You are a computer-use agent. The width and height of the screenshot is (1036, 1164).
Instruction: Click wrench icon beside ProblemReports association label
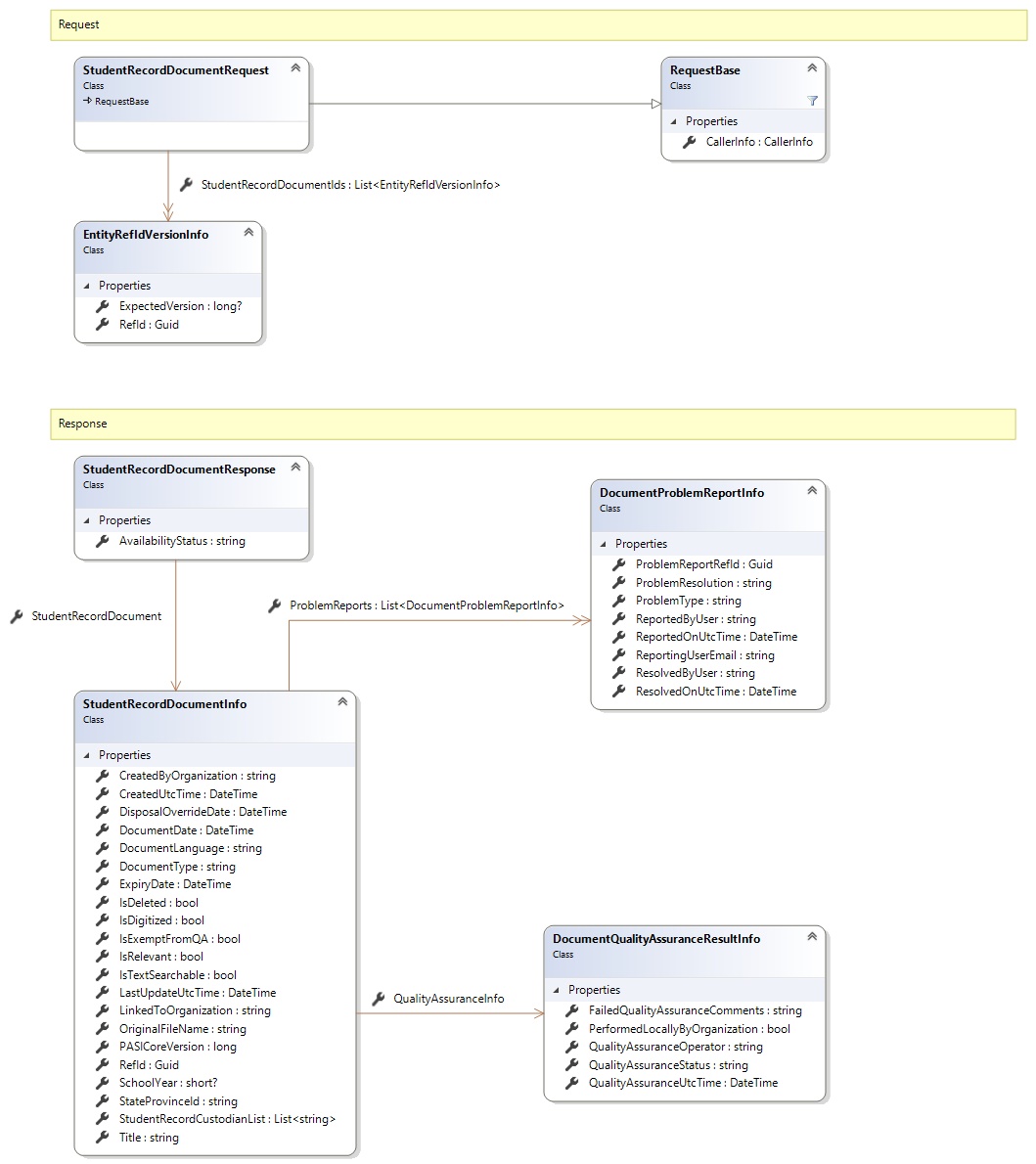[x=275, y=605]
